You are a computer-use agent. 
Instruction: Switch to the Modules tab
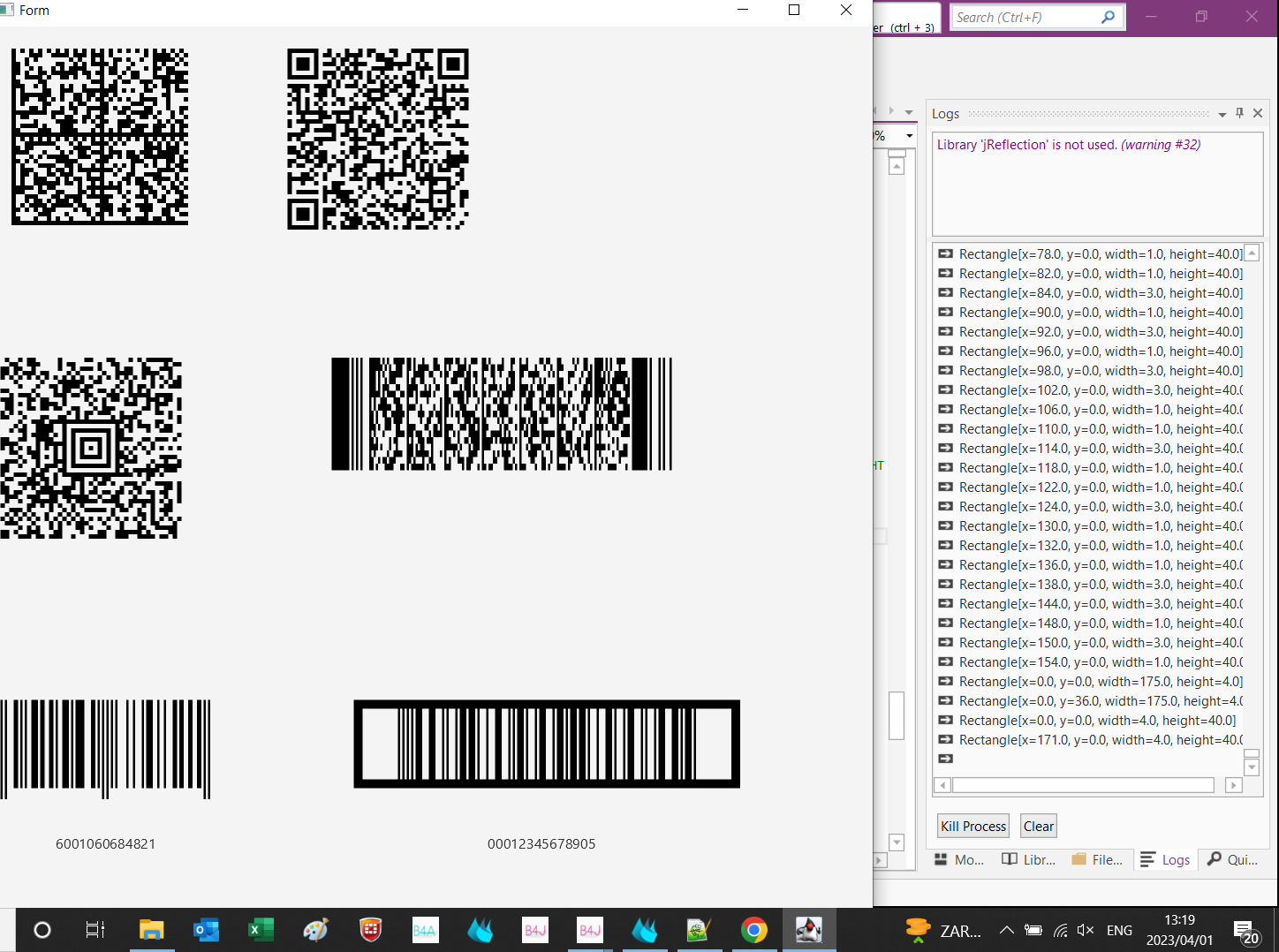tap(959, 859)
